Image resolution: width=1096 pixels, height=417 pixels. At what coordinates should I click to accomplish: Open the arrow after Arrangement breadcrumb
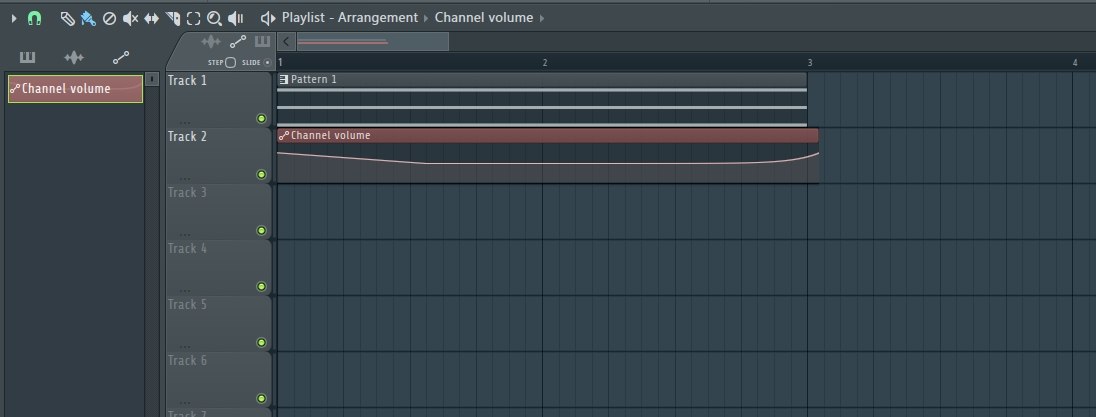(x=426, y=18)
